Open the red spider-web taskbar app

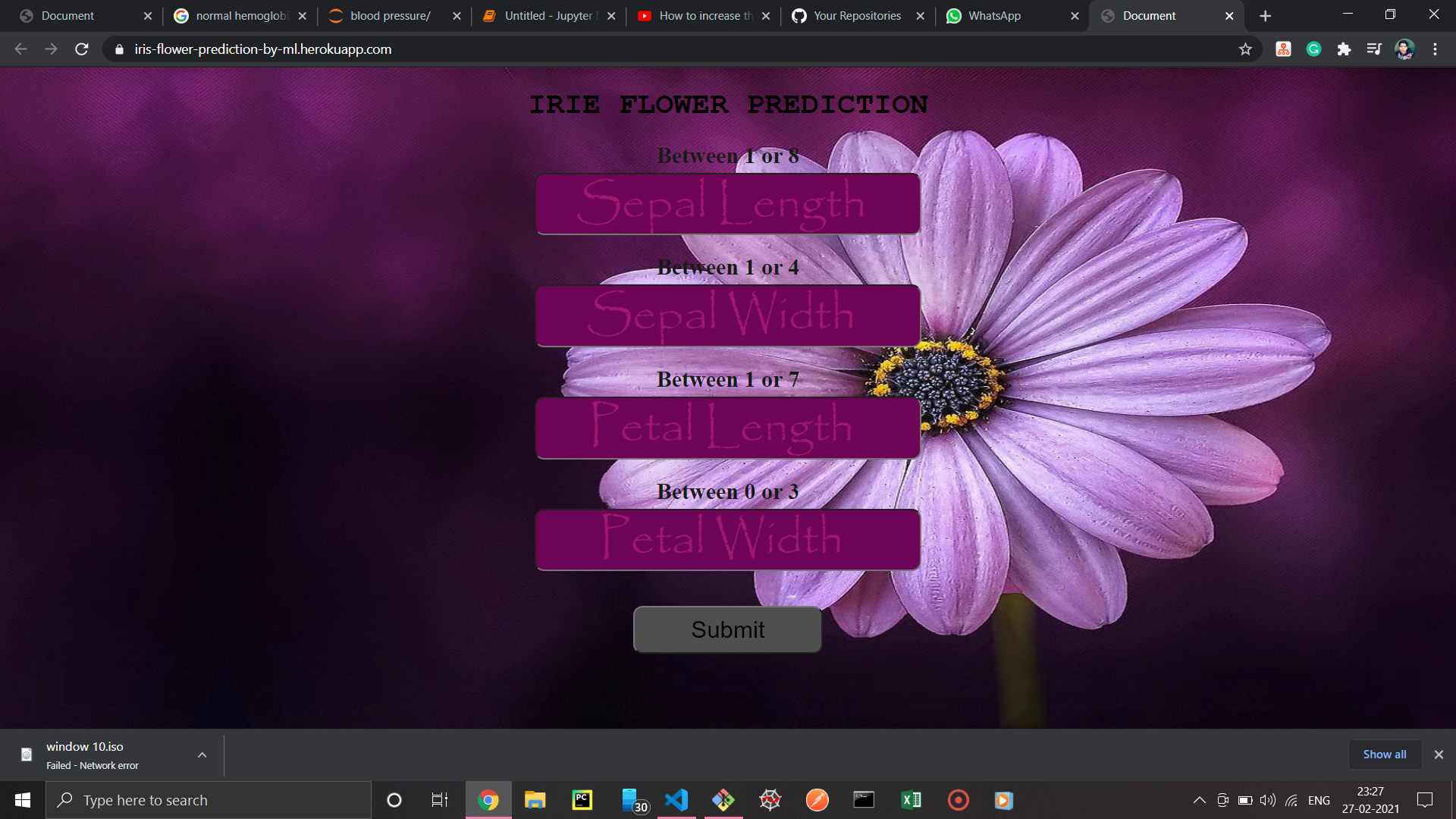770,800
